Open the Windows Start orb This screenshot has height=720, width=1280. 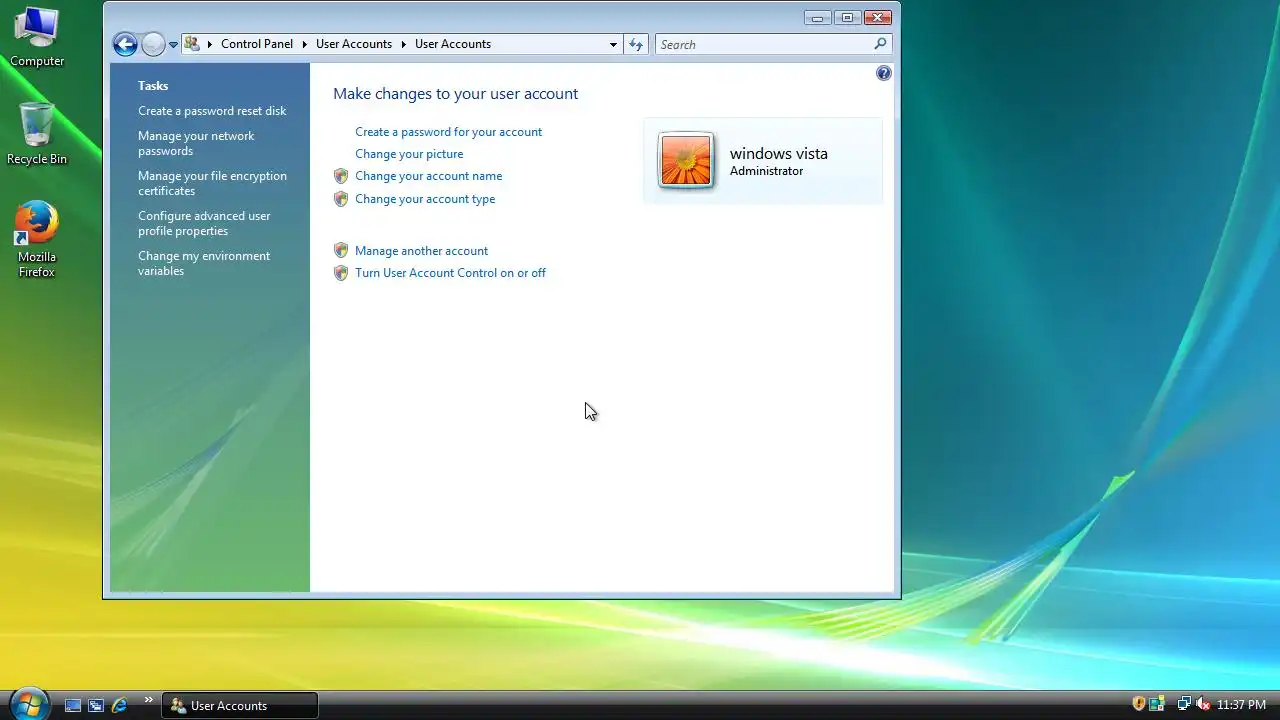pyautogui.click(x=28, y=703)
